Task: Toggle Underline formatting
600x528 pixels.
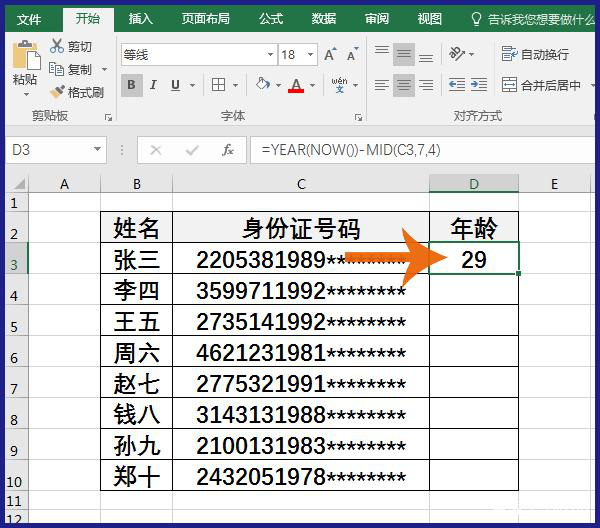Action: click(176, 85)
